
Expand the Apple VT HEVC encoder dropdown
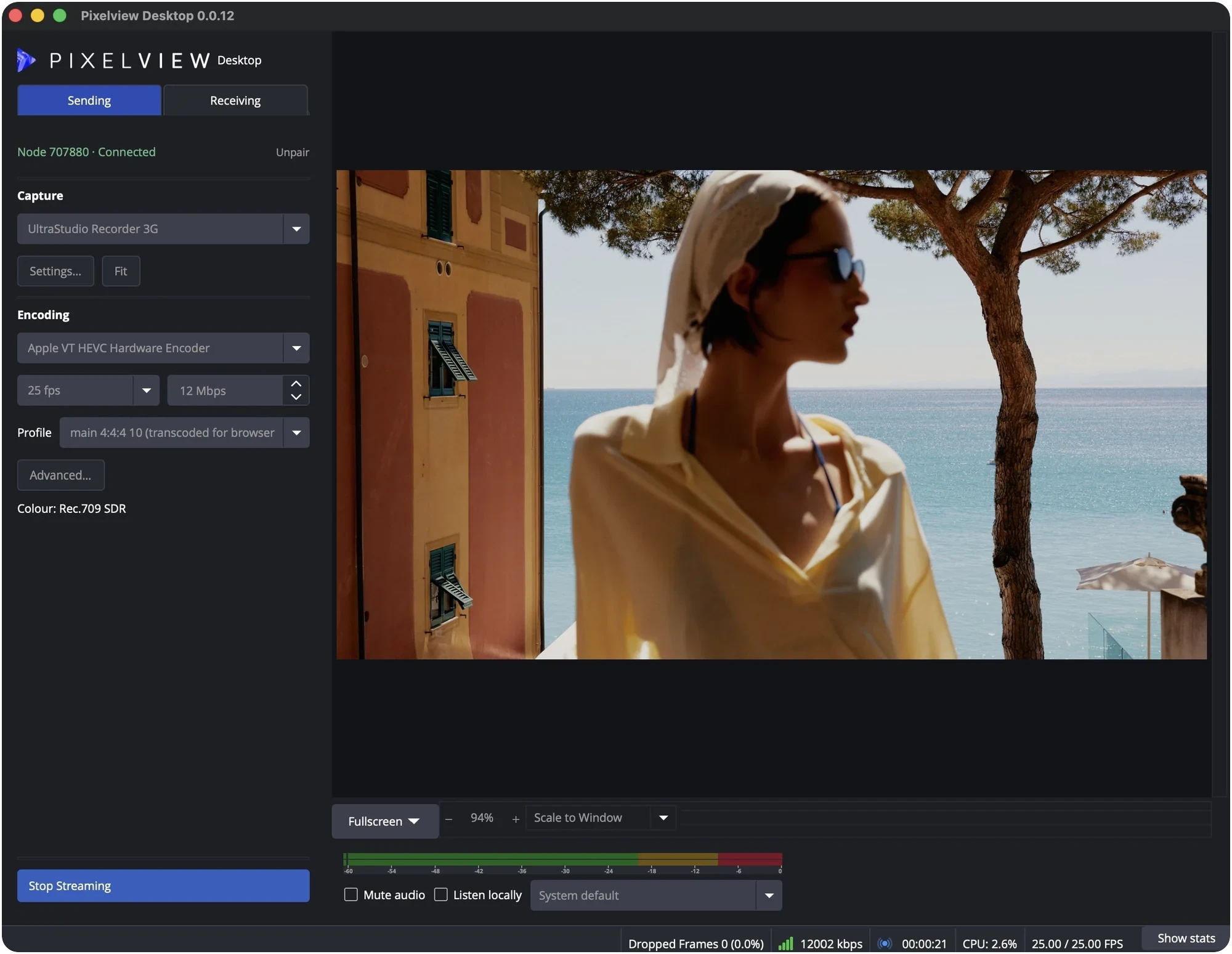tap(163, 348)
